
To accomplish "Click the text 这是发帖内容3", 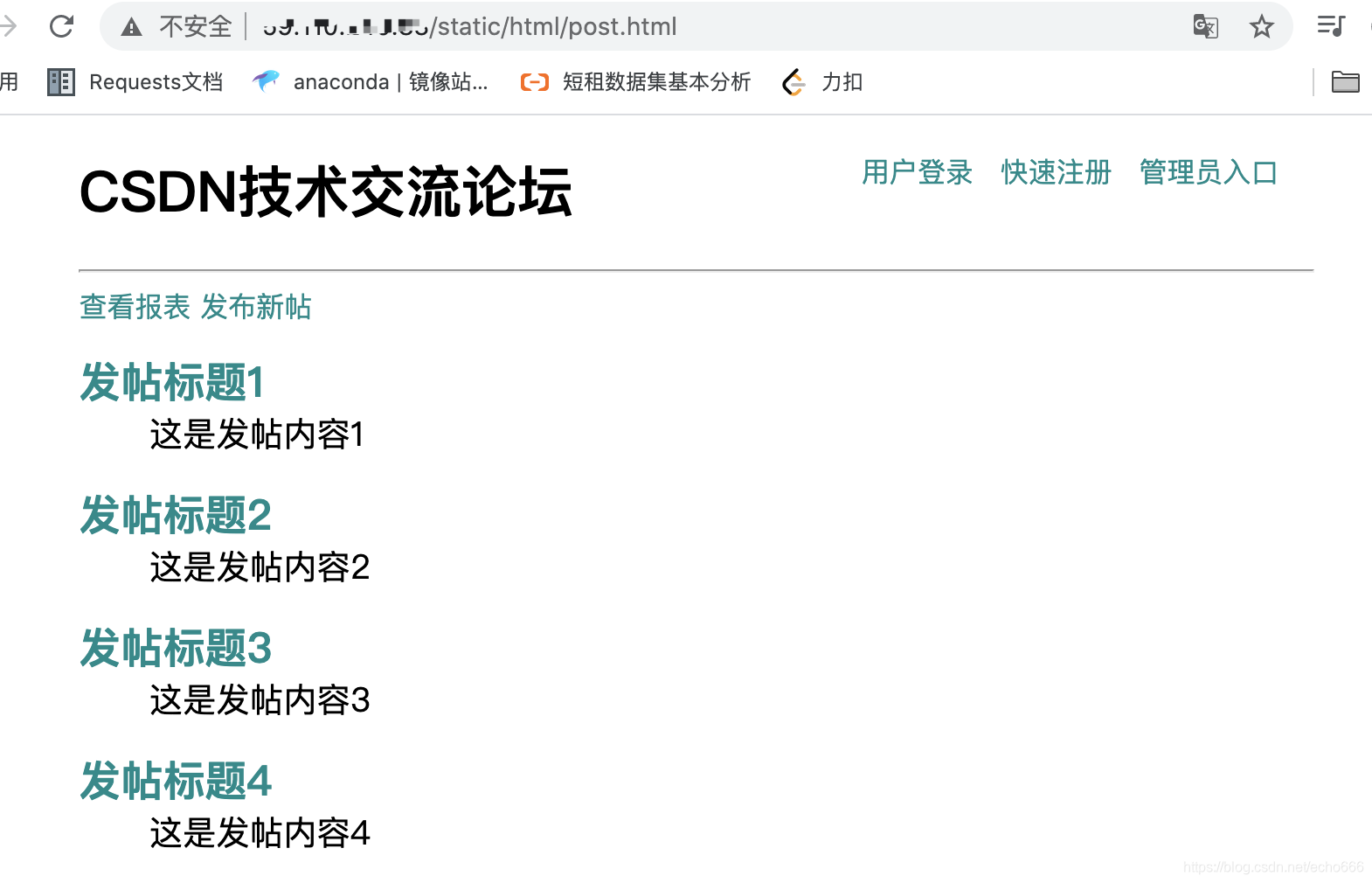I will tap(260, 700).
